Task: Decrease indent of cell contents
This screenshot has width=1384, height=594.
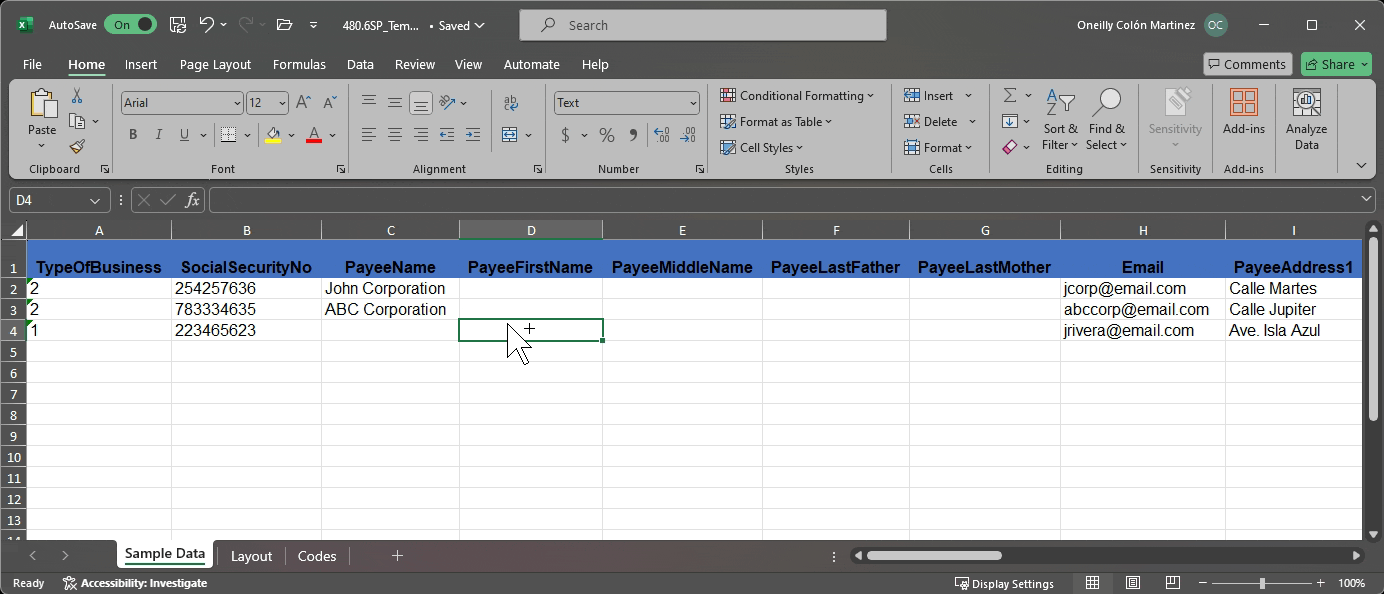Action: click(447, 134)
